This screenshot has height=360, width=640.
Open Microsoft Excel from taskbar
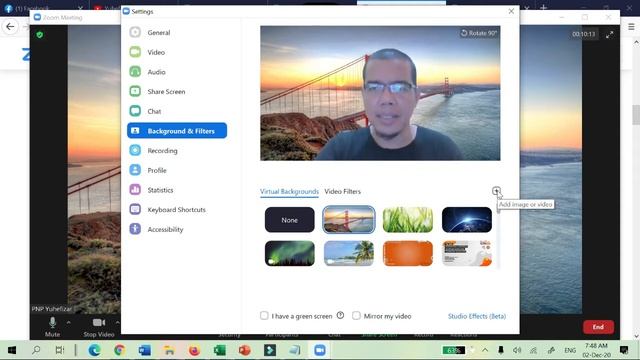click(x=219, y=350)
